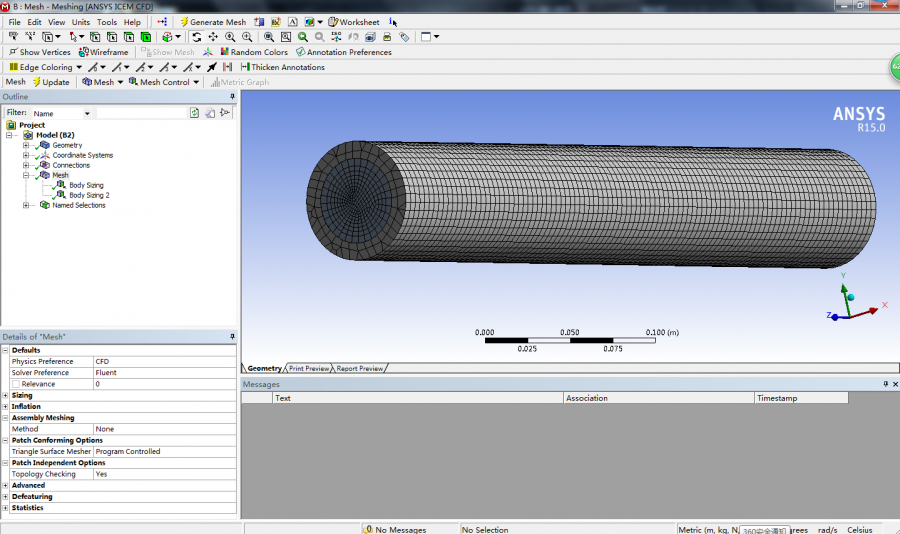The width and height of the screenshot is (900, 534).
Task: Select the Rotate view tool
Action: 197,37
